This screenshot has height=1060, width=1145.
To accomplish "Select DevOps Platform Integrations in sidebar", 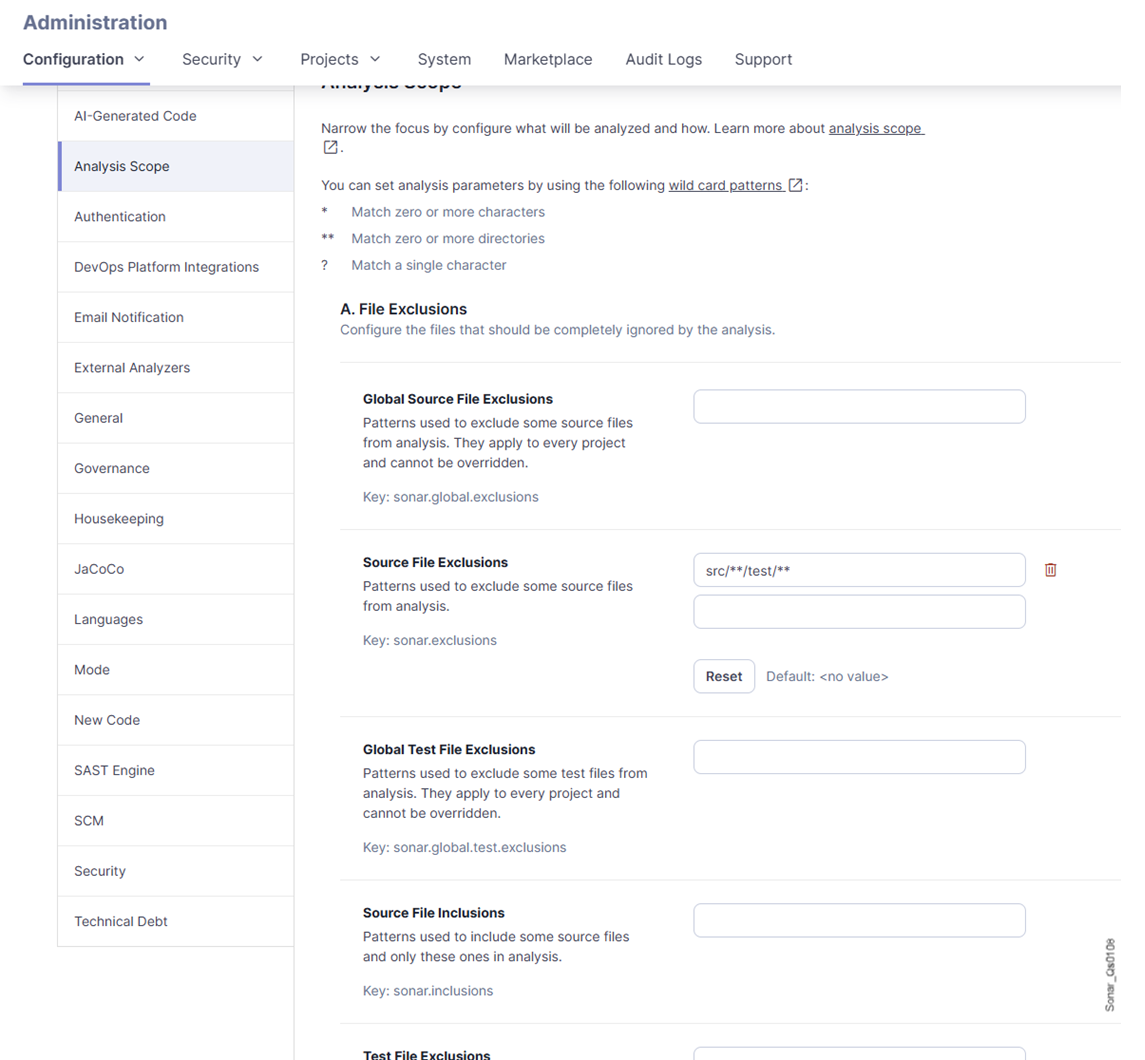I will click(166, 267).
